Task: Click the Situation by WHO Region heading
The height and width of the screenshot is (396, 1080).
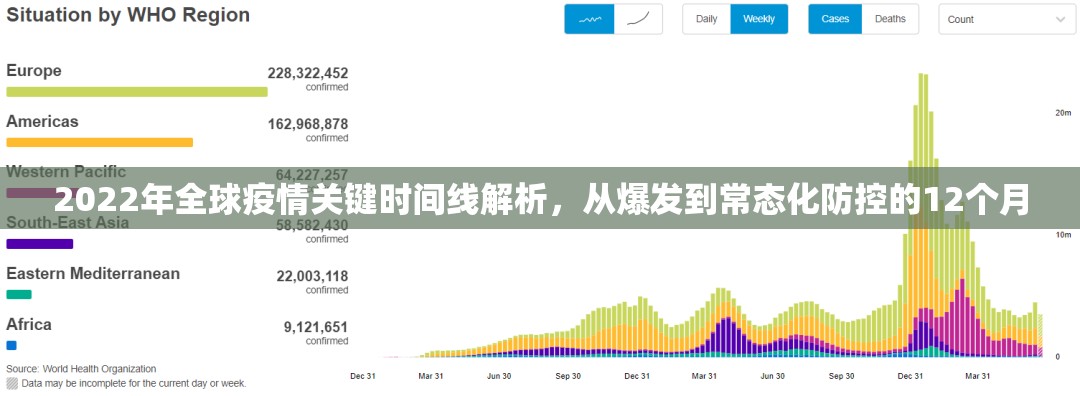Action: (x=128, y=15)
